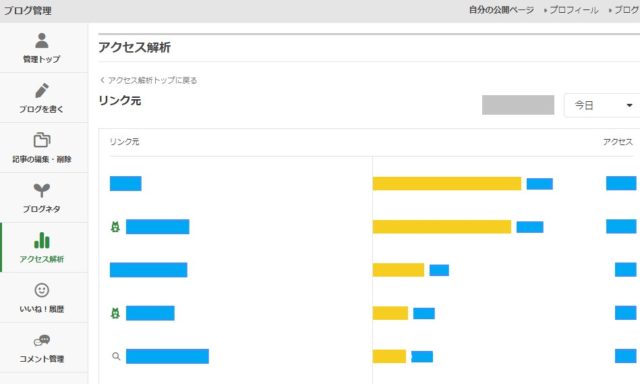This screenshot has height=384, width=640.
Task: Click the gray button beside the date dropdown
Action: pyautogui.click(x=518, y=105)
